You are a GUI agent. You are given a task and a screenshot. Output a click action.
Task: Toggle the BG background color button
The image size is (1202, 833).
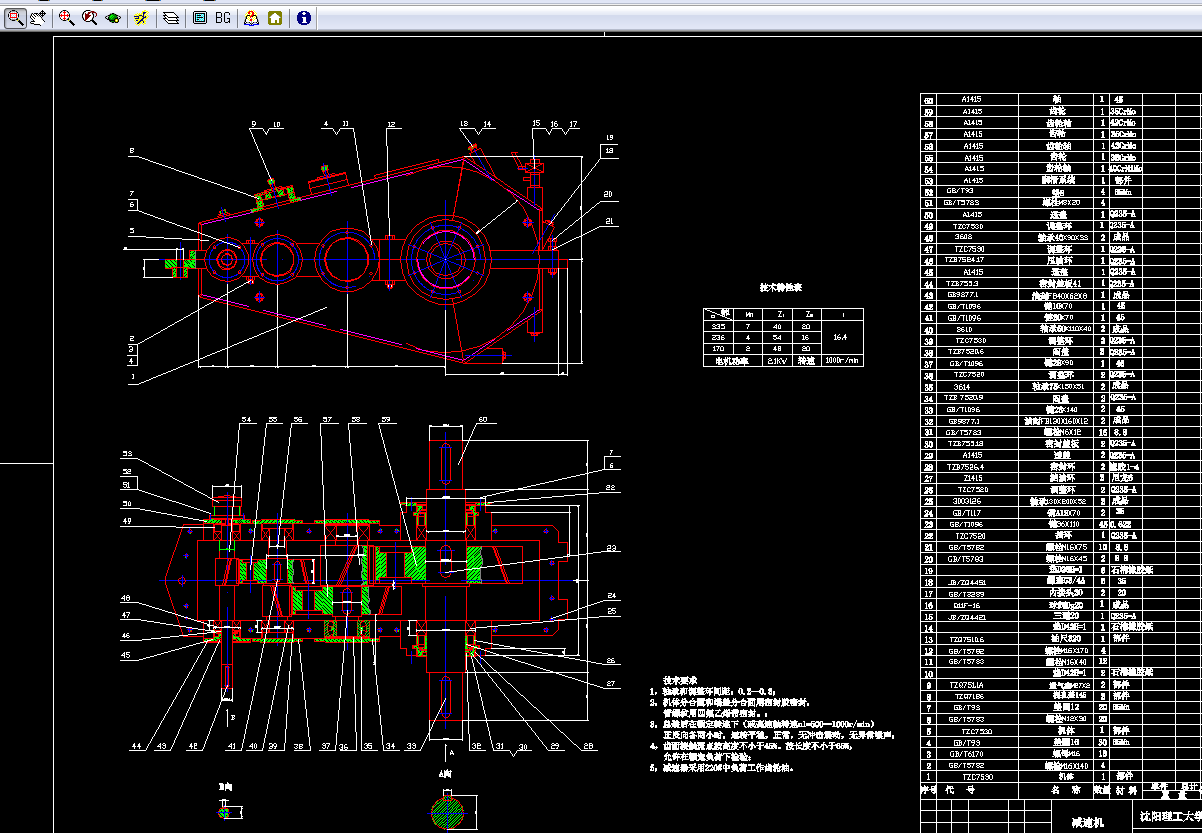tap(222, 17)
